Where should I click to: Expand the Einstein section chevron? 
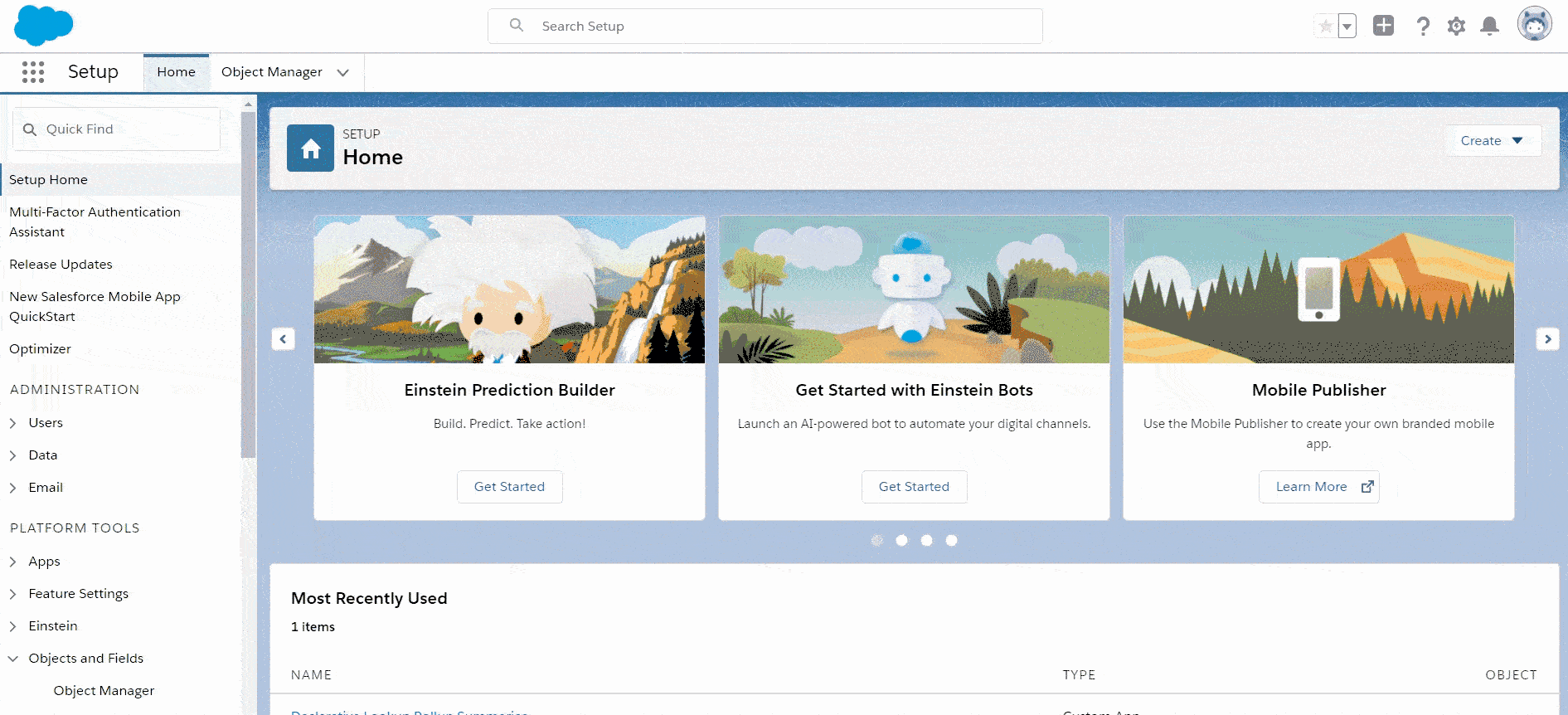tap(13, 626)
